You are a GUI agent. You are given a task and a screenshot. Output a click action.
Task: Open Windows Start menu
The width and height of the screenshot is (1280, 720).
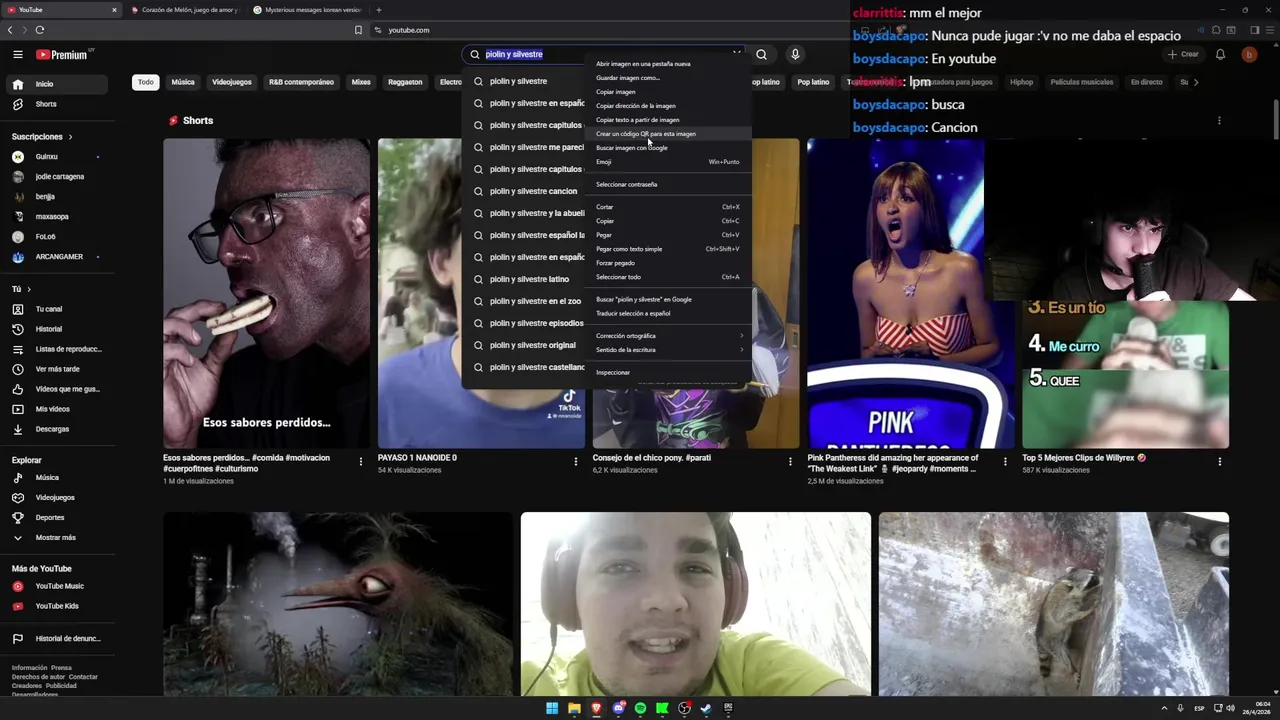(x=552, y=708)
